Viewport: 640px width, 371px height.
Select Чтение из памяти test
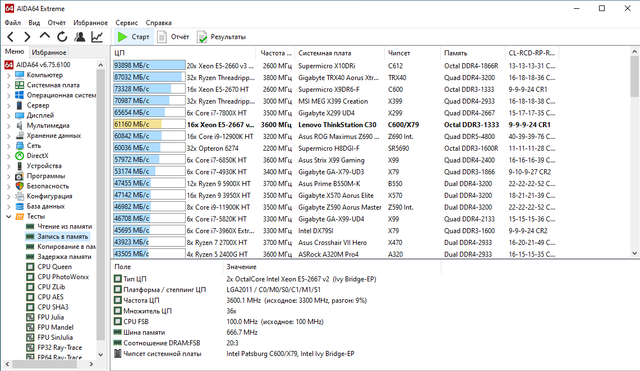tap(64, 227)
